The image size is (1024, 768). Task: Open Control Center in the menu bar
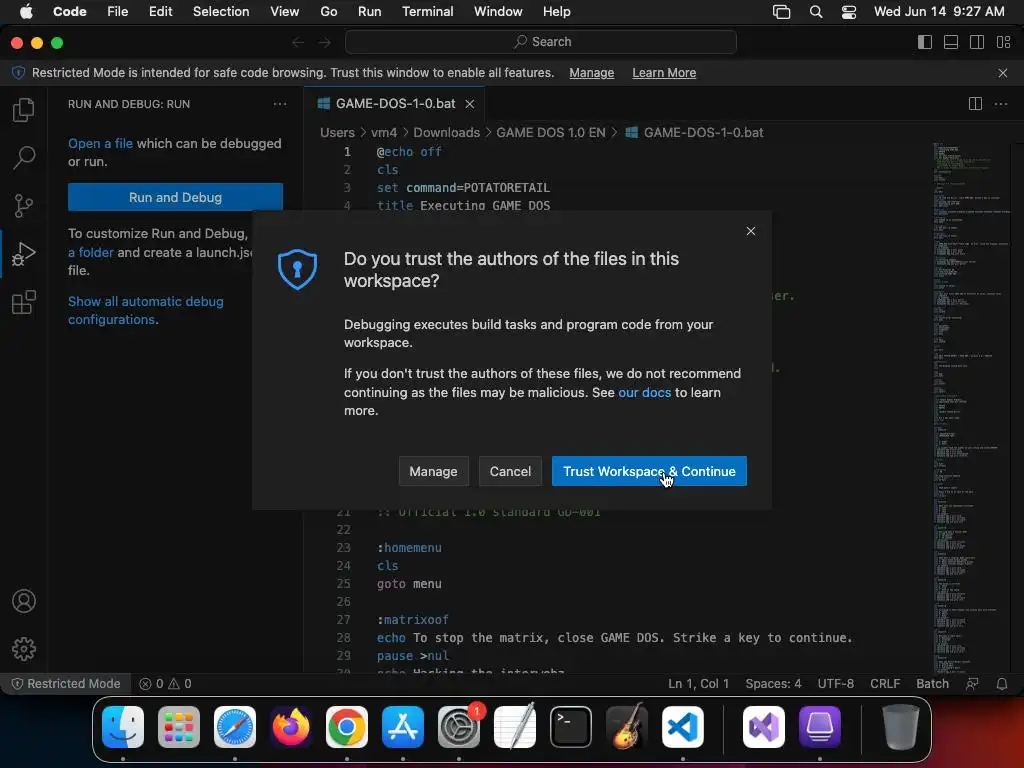848,12
